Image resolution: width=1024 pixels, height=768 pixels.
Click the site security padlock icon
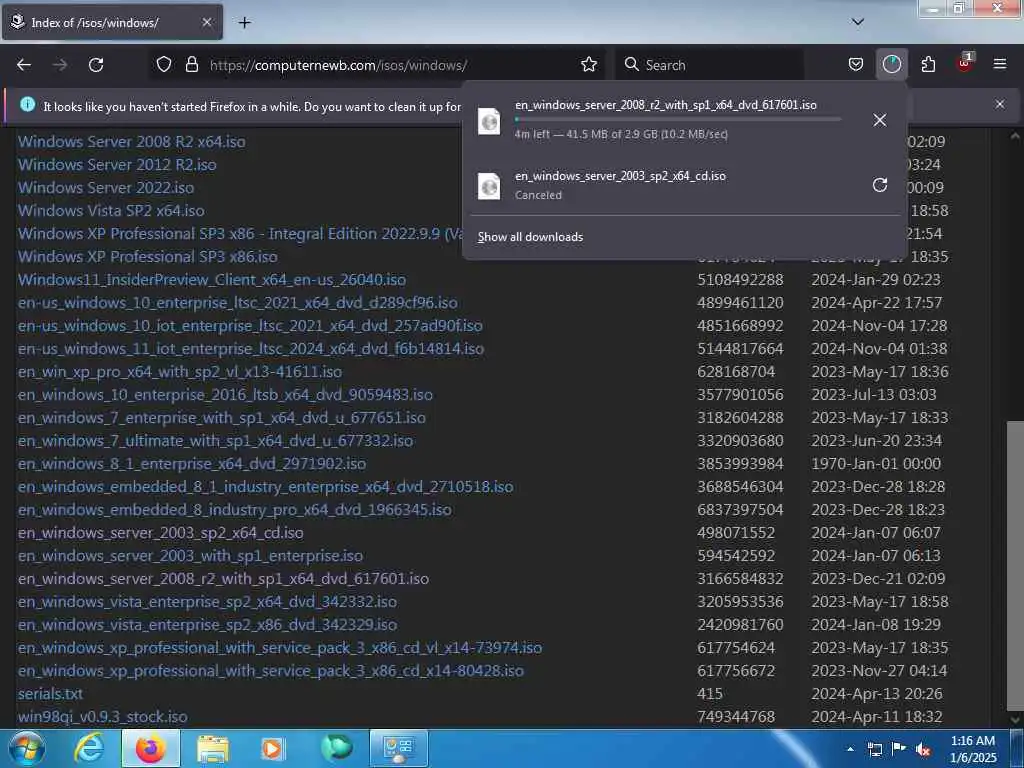coord(191,65)
